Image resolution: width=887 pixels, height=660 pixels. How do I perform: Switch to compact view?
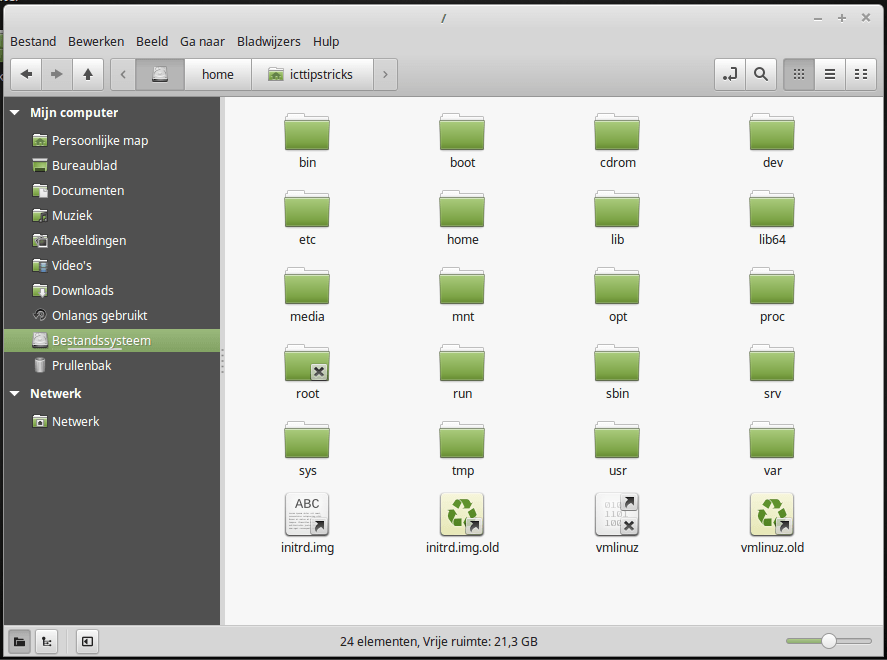click(861, 74)
